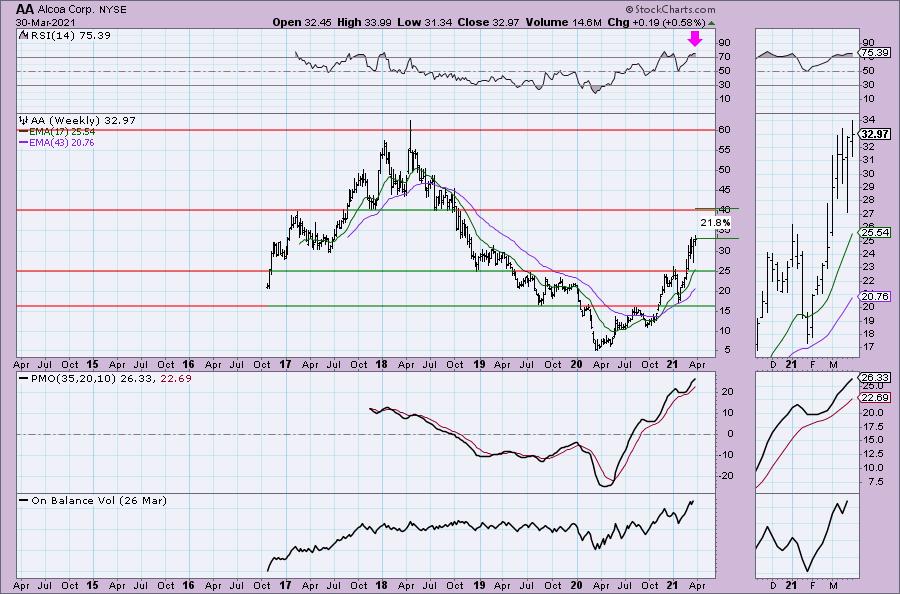Screen dimensions: 900x594
Task: Click the High 33.99 value
Action: tap(364, 22)
